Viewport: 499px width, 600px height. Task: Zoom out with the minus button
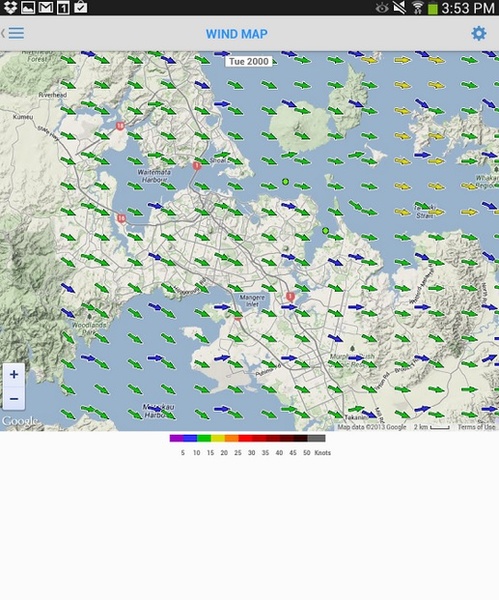14,398
